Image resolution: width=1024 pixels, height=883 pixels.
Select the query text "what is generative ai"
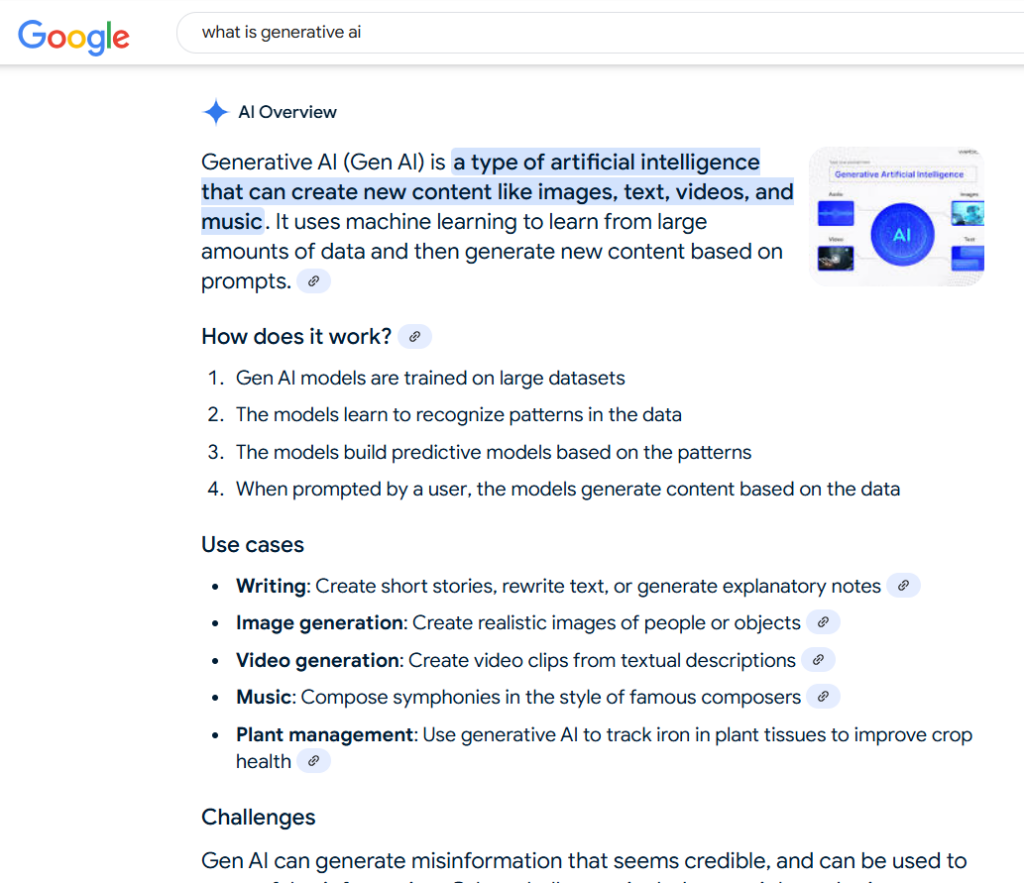click(x=281, y=32)
